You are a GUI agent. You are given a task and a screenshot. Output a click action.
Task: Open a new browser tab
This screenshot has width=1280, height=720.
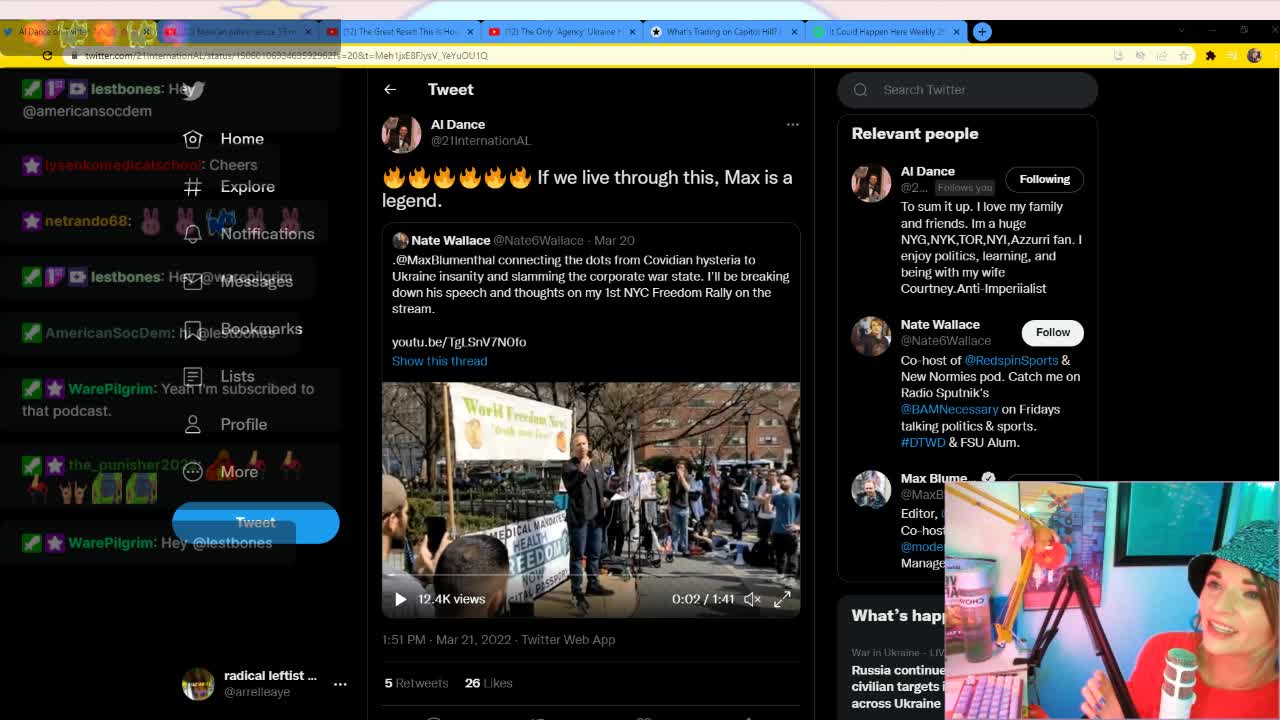(x=982, y=32)
